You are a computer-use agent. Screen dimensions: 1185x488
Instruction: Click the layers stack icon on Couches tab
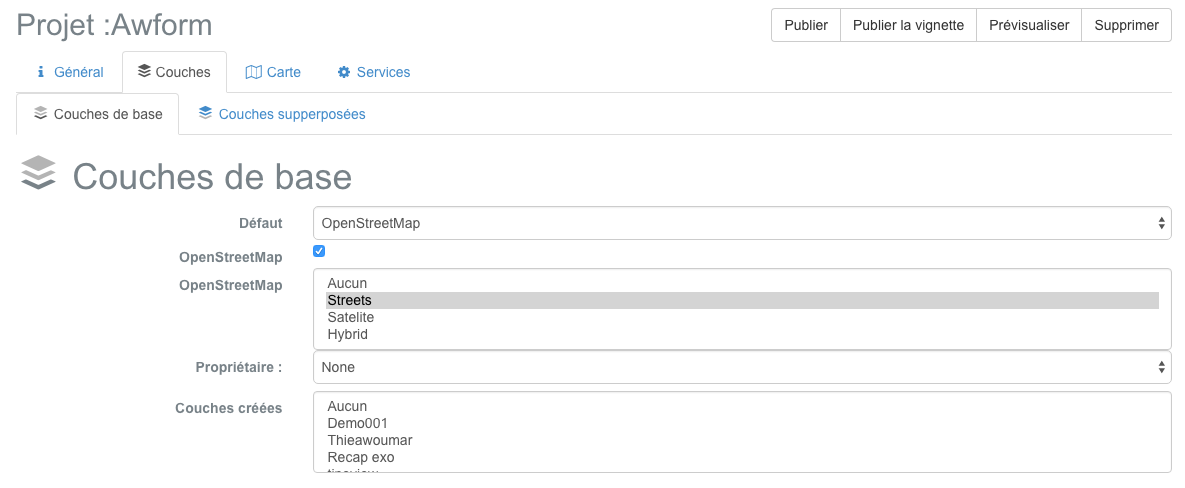pos(144,72)
